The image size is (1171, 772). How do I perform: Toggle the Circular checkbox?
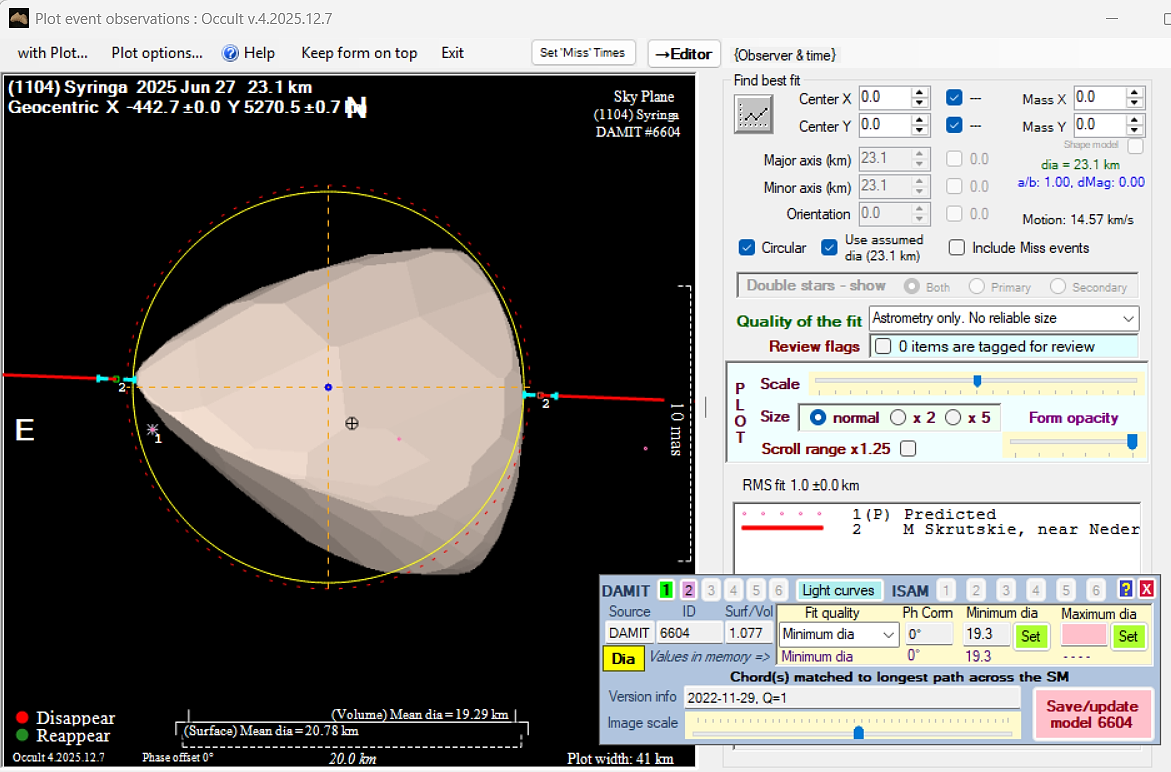tap(747, 247)
